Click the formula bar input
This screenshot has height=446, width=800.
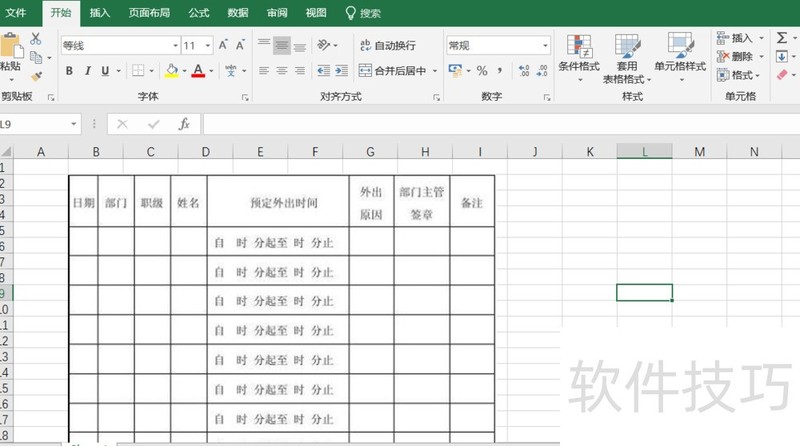[501, 124]
